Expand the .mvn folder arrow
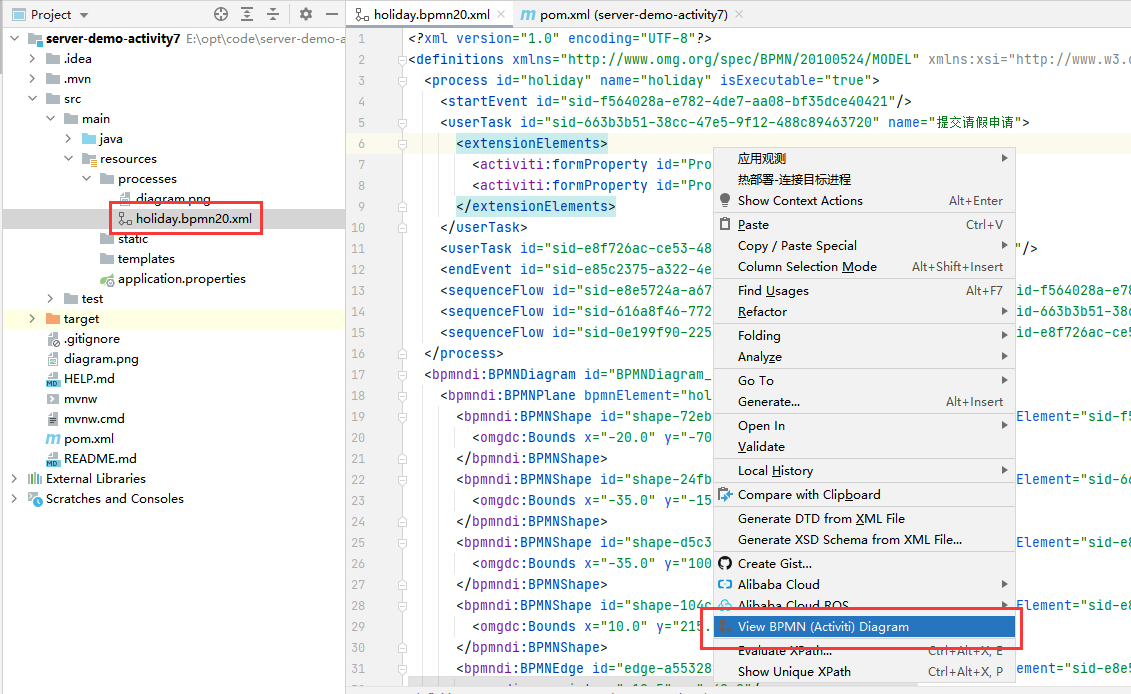 [32, 79]
